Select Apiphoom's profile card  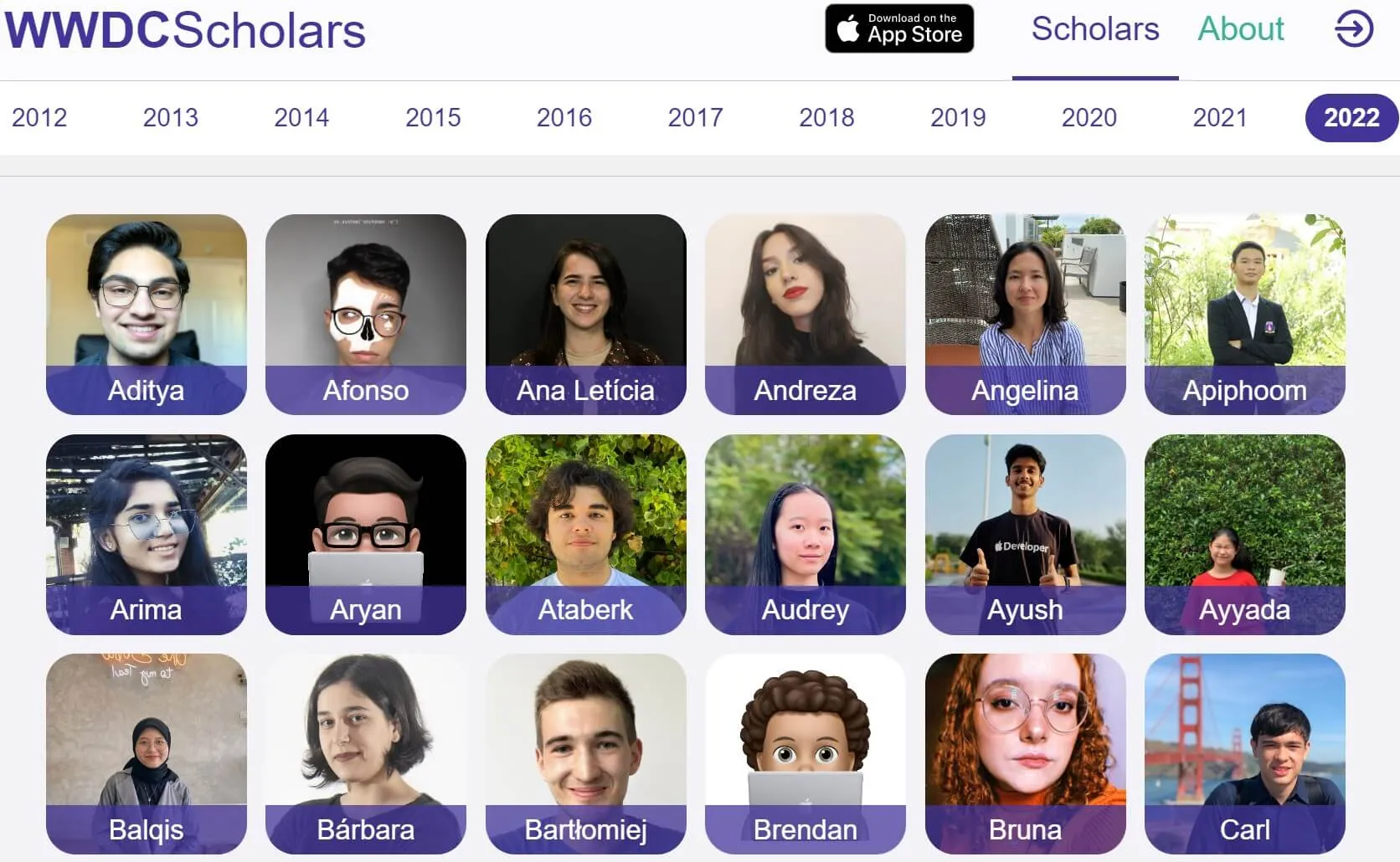click(1245, 315)
